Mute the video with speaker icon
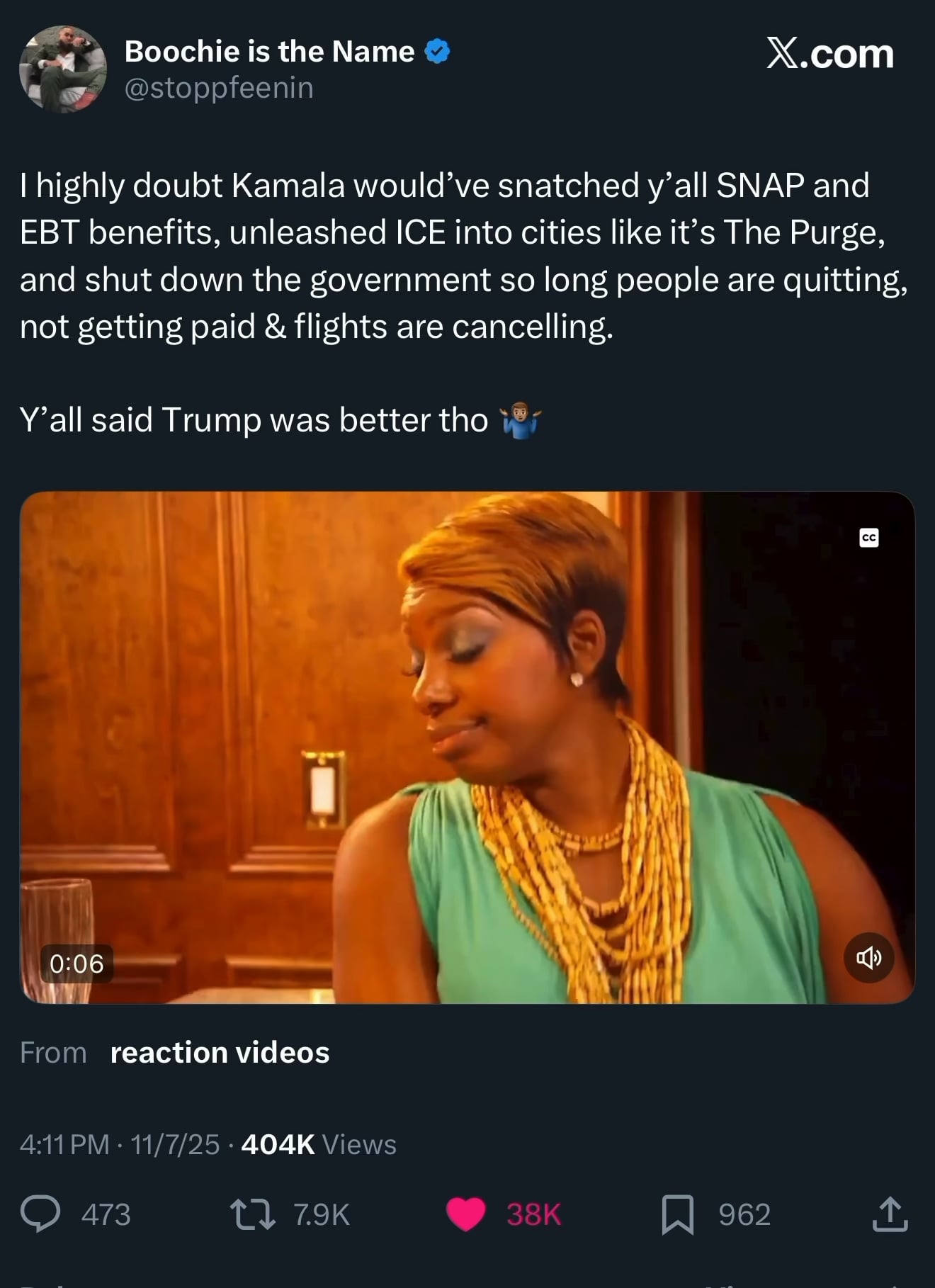The height and width of the screenshot is (1288, 935). click(x=869, y=958)
